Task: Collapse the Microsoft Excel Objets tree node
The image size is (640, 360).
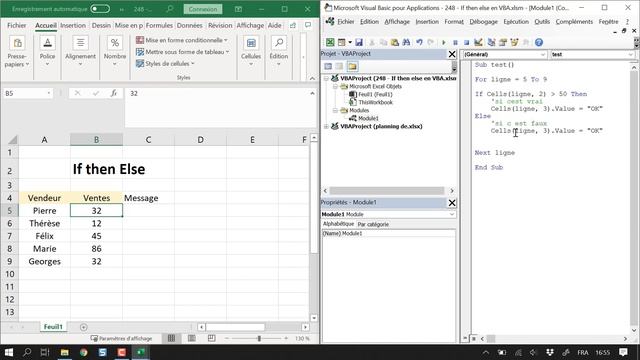Action: 335,87
